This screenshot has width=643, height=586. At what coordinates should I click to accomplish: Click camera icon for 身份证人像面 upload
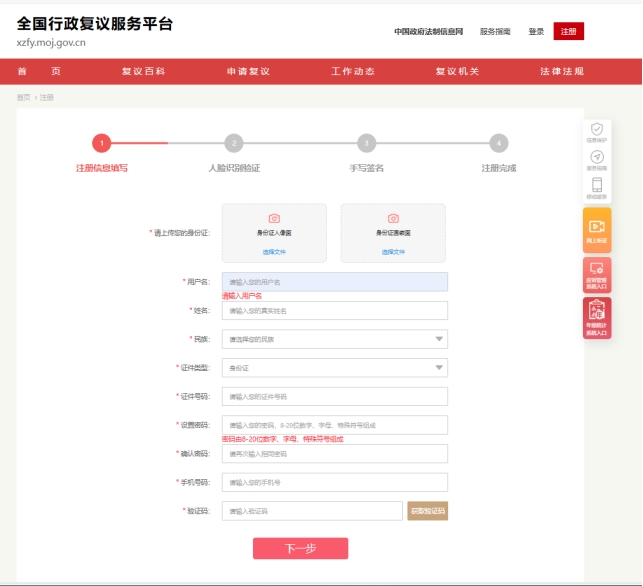[x=274, y=218]
